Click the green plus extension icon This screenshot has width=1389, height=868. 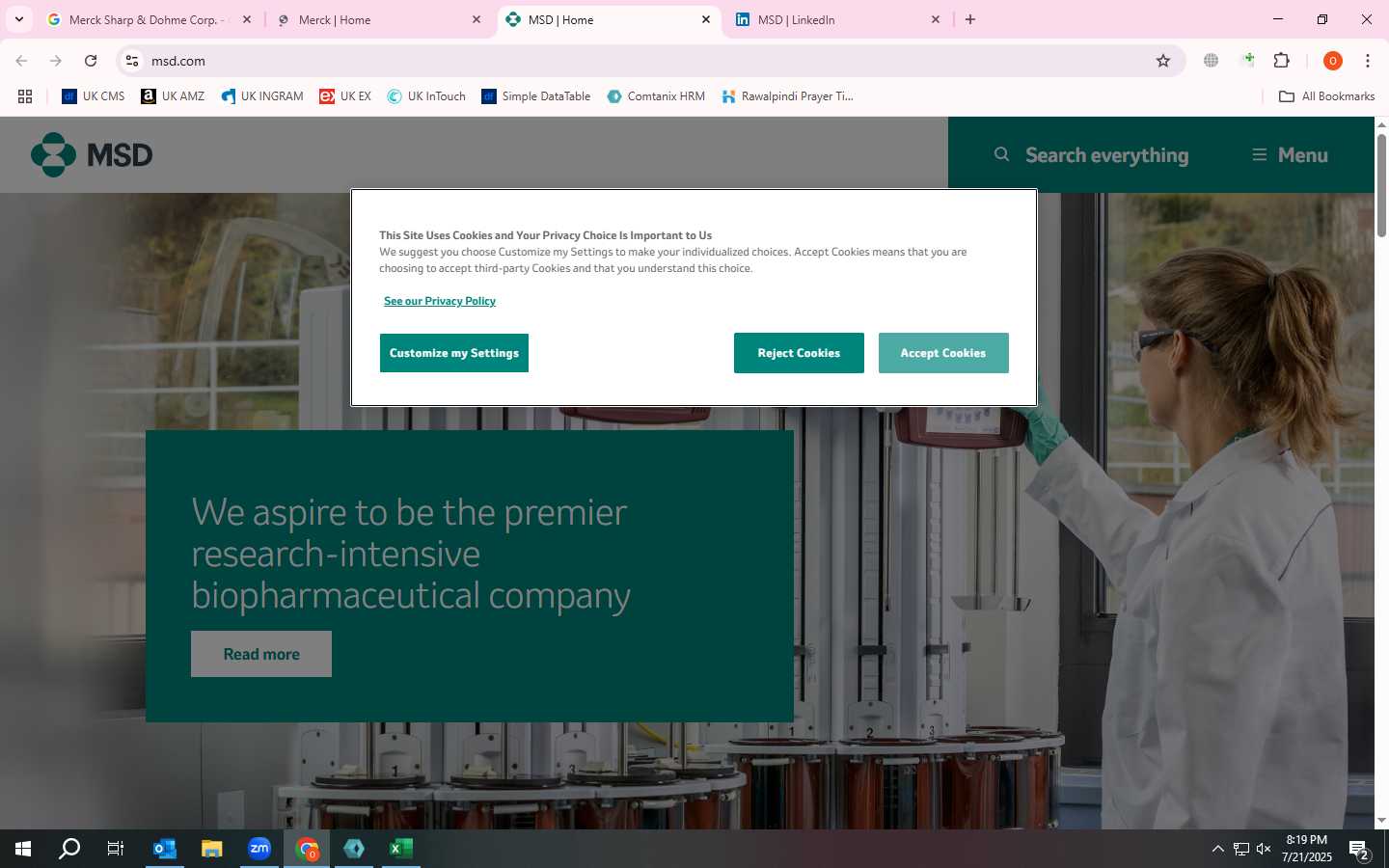pos(1248,61)
